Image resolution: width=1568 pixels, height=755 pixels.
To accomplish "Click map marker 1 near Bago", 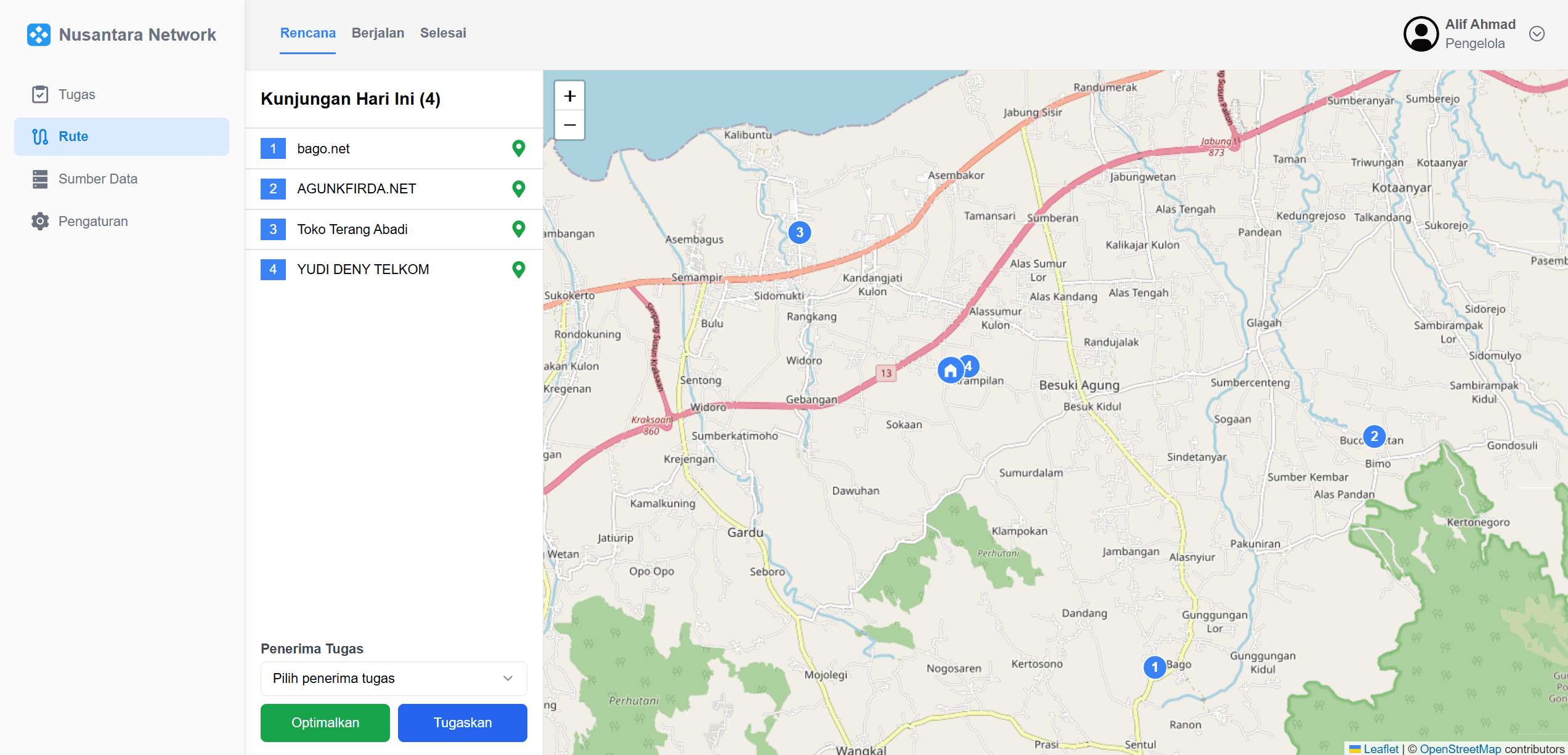I will point(1155,667).
